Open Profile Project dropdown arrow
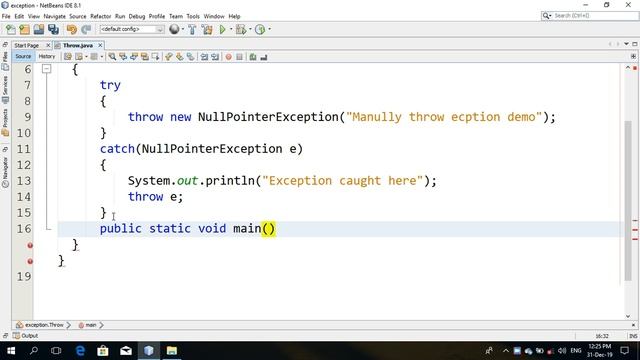This screenshot has height=360, width=640. pyautogui.click(x=269, y=29)
